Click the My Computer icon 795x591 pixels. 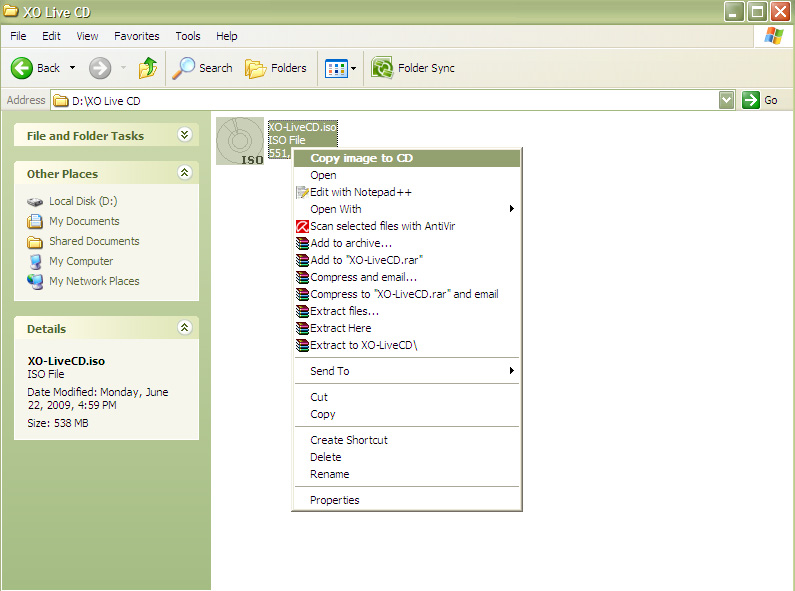coord(35,262)
